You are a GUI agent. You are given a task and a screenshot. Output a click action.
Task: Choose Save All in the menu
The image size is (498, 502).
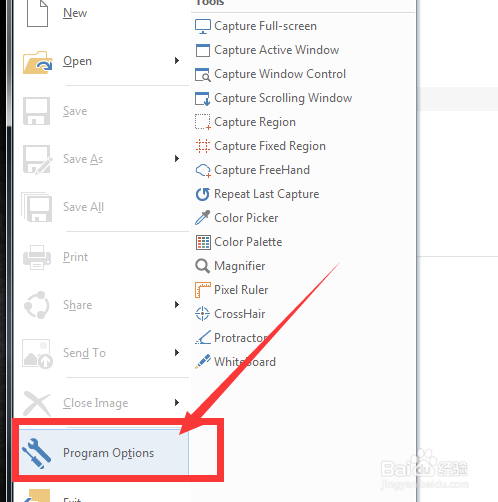[x=84, y=207]
